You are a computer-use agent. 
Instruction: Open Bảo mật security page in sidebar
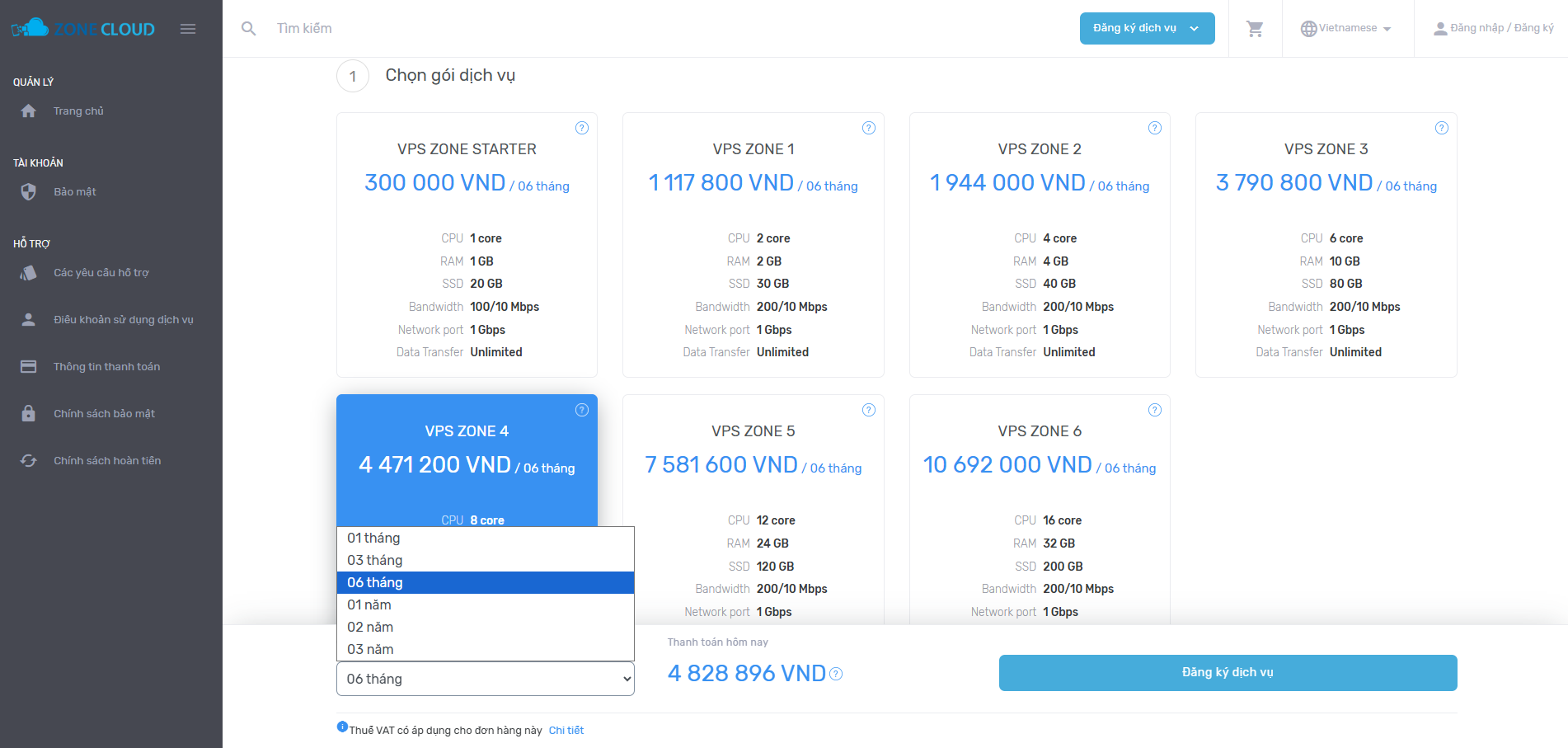[75, 192]
